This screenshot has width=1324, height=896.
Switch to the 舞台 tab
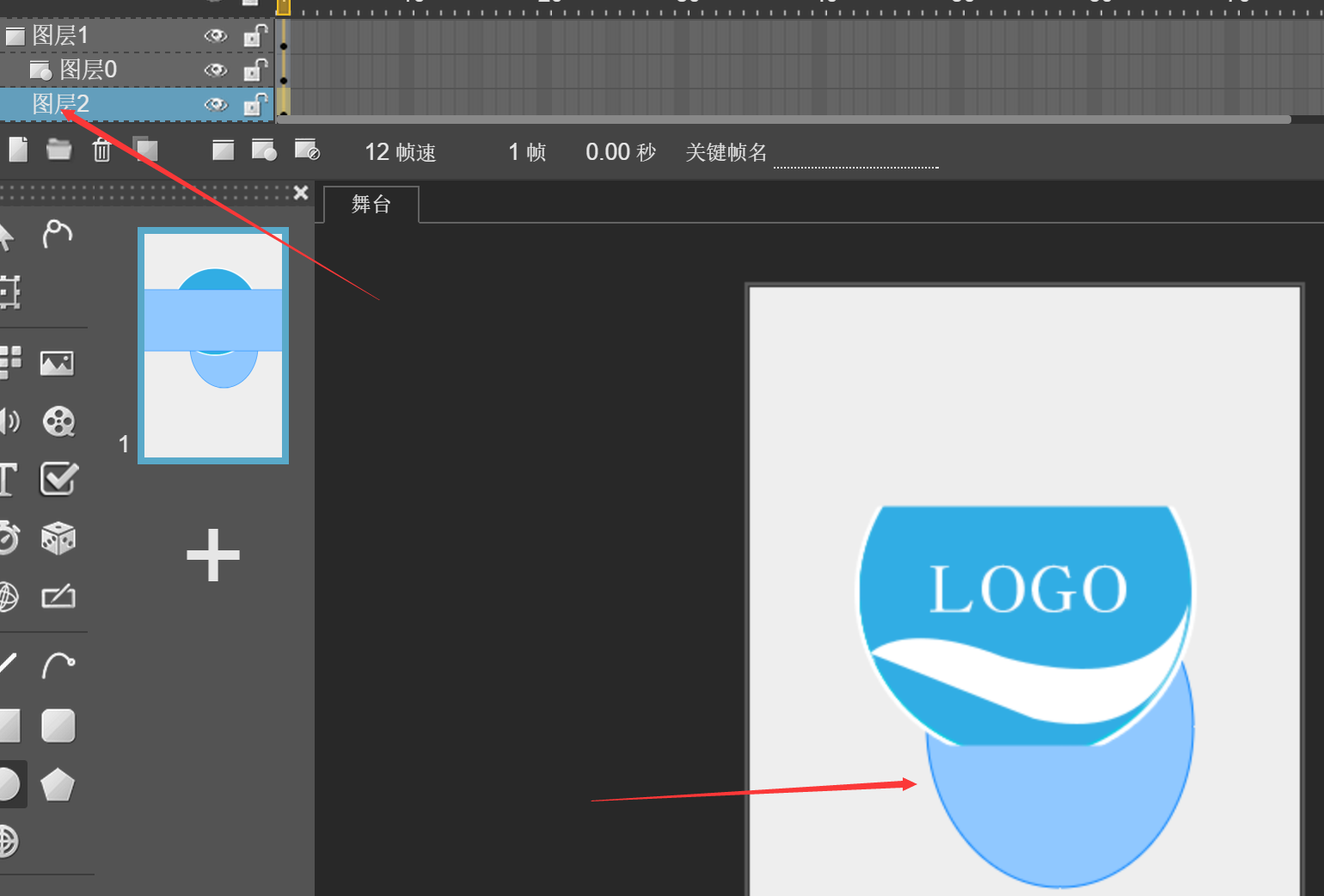click(x=371, y=205)
